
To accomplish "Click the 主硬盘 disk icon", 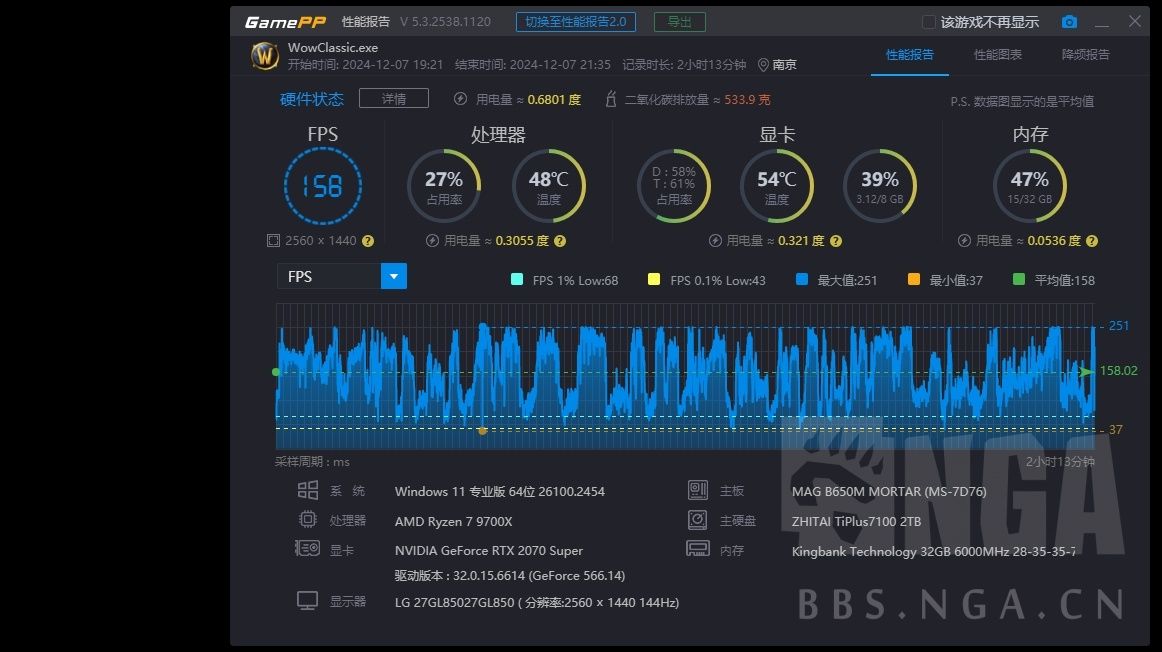I will (697, 519).
